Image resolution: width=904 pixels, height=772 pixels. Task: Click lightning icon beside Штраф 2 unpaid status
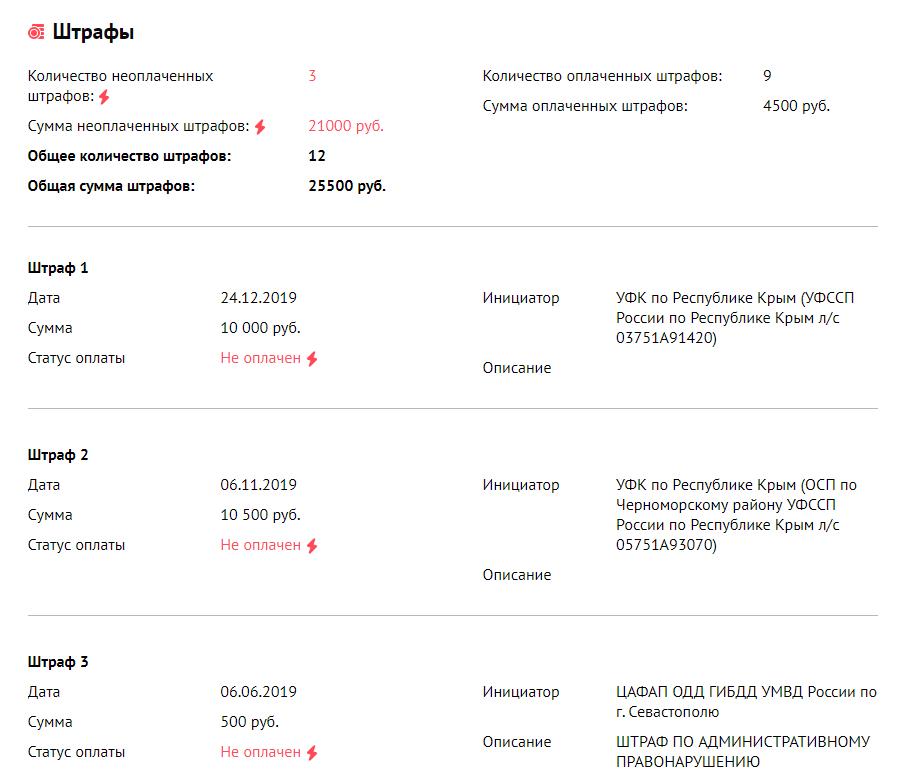coord(312,546)
